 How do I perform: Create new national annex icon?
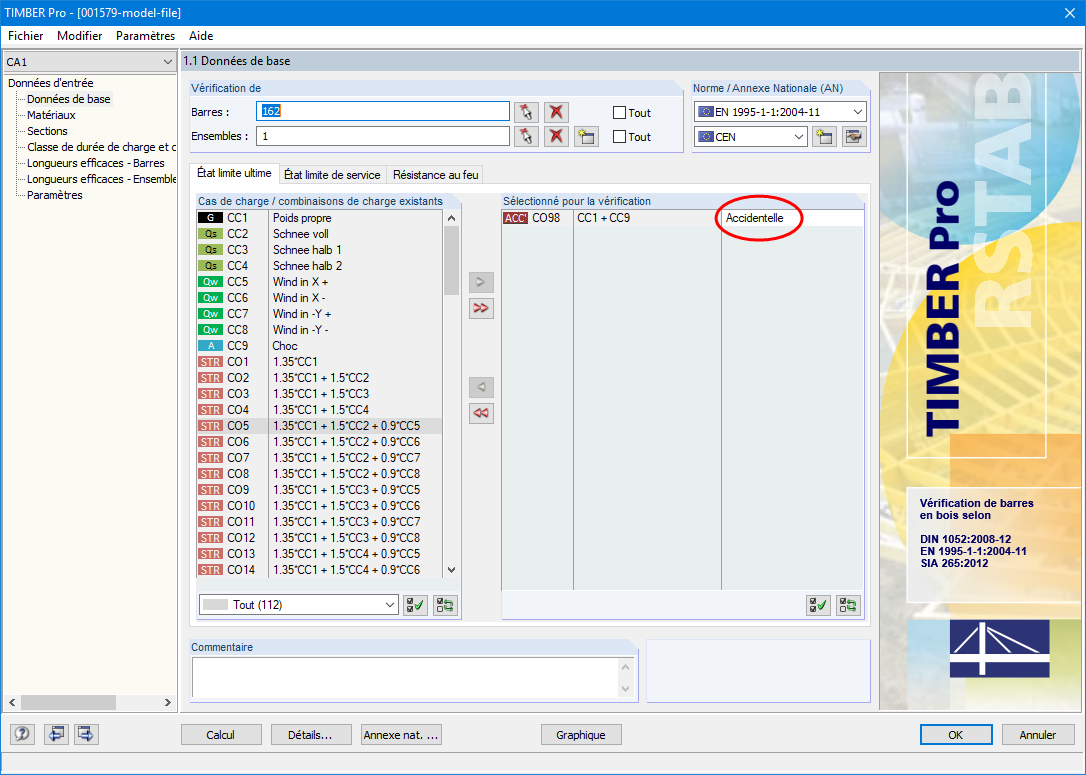(824, 136)
